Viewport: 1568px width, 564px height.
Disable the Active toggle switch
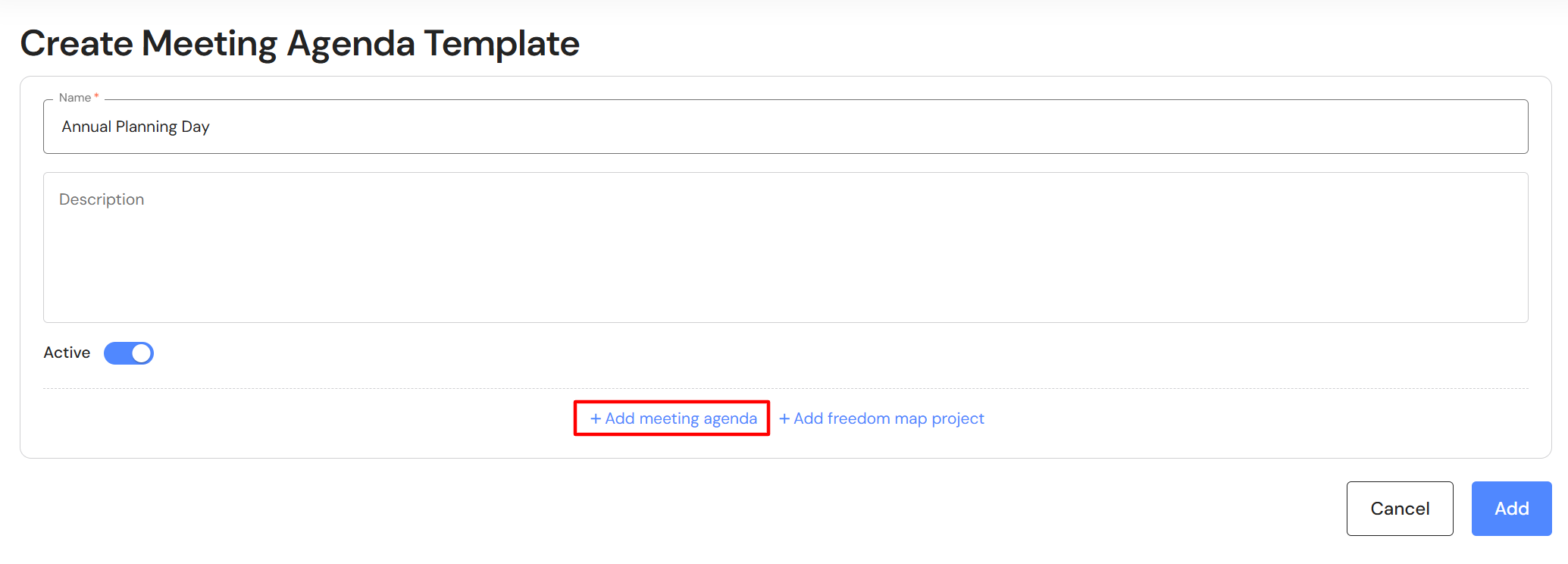click(x=129, y=353)
